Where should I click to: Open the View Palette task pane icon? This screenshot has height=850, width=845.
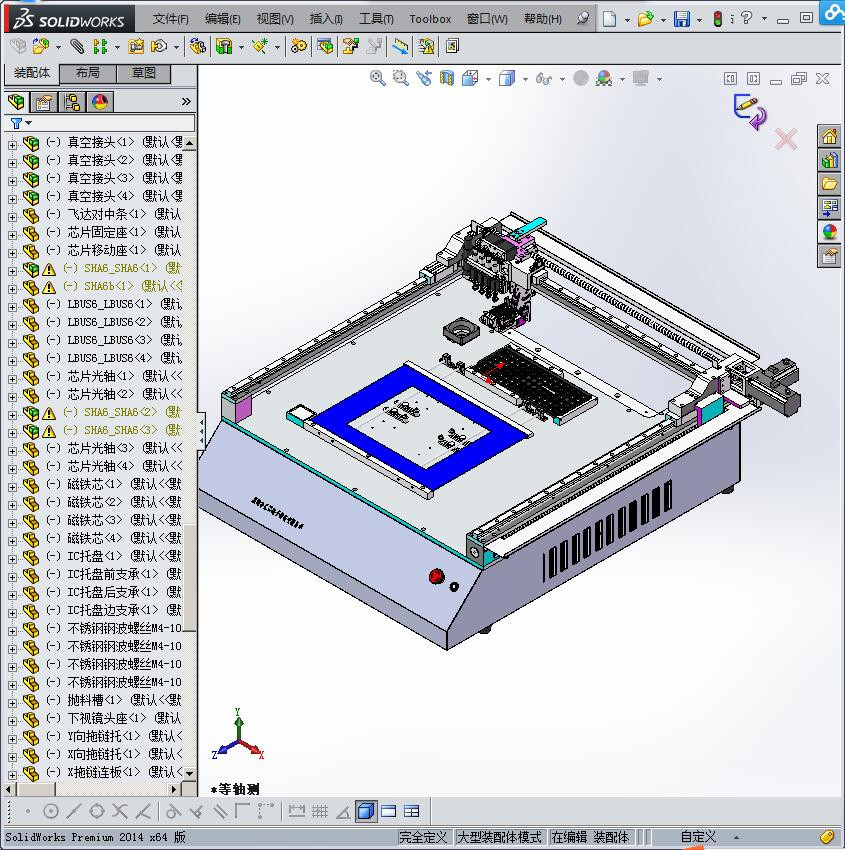point(829,208)
